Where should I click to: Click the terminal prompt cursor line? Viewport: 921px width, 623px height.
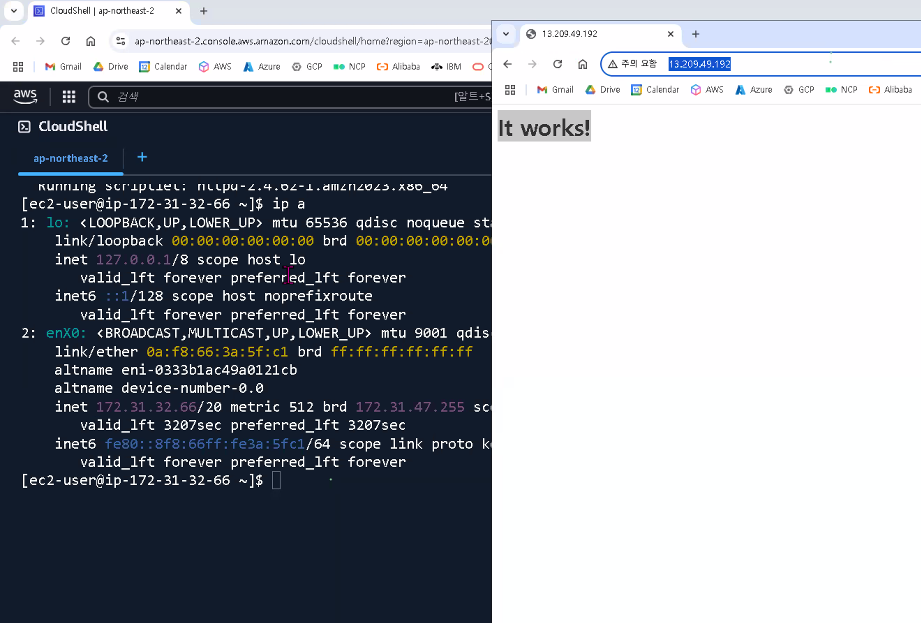152,480
